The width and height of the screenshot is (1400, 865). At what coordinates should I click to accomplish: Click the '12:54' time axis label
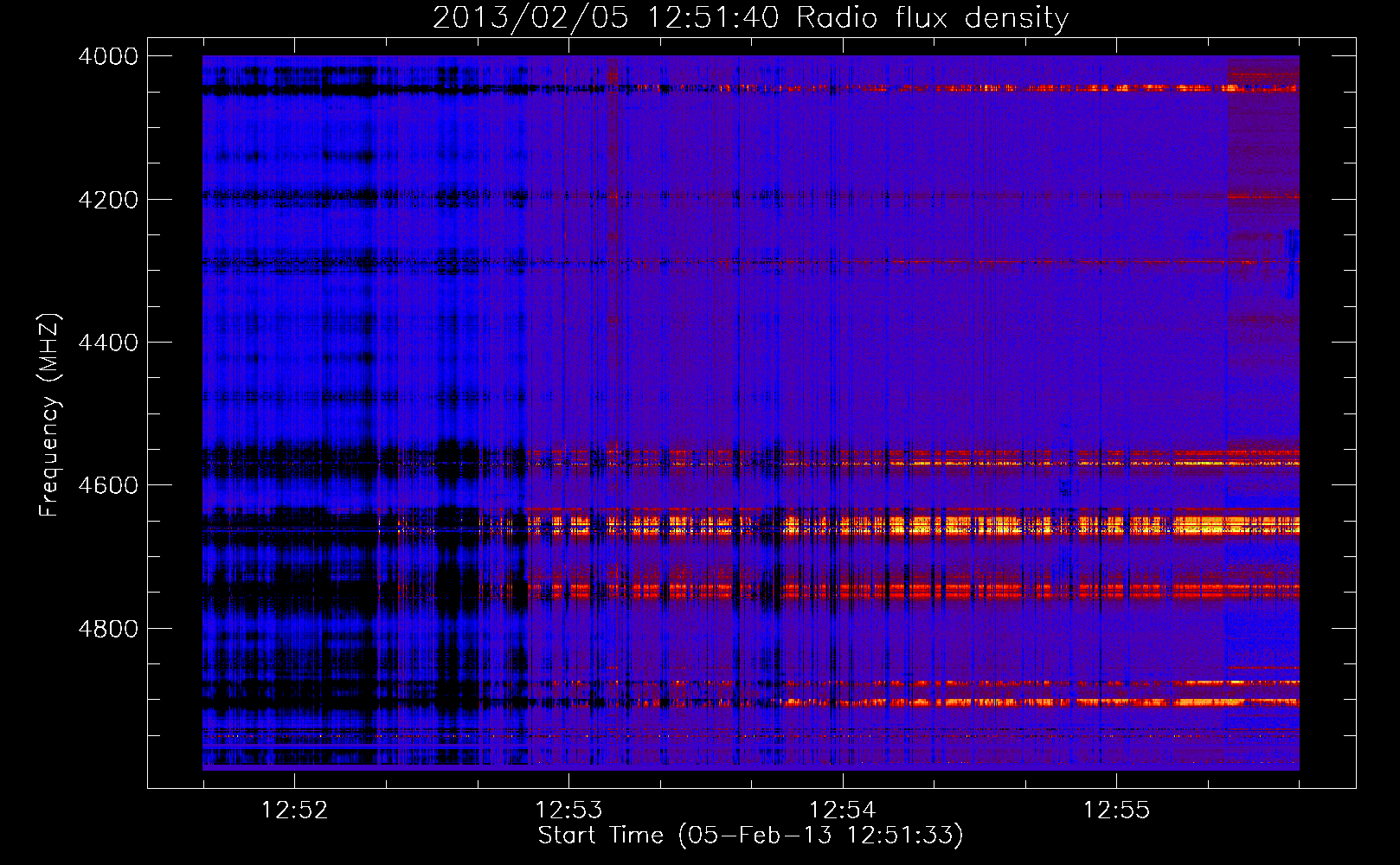(842, 811)
